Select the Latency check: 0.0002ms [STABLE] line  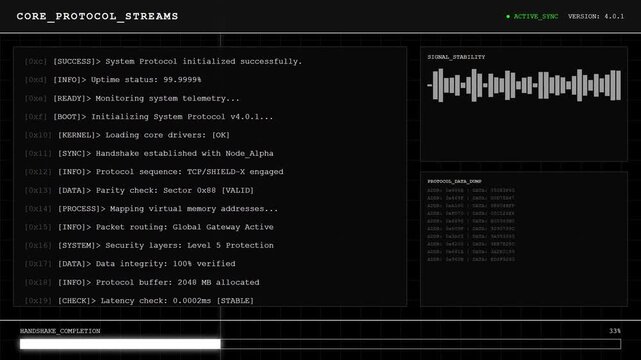(x=139, y=301)
